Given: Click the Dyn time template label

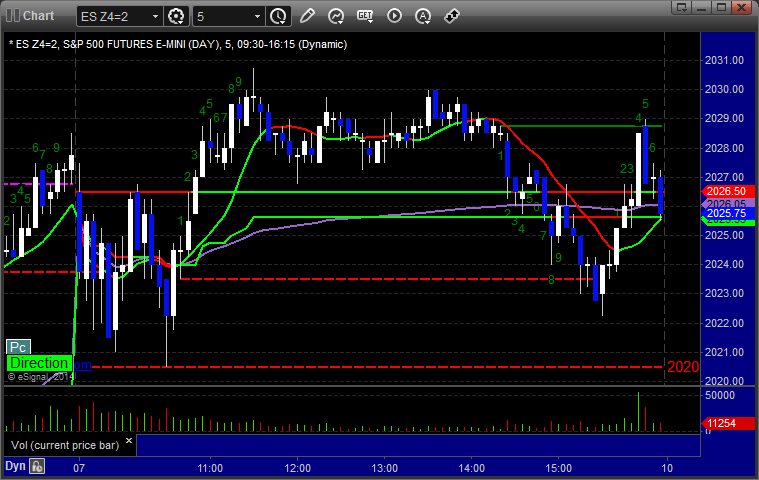Looking at the screenshot, I should (15, 466).
